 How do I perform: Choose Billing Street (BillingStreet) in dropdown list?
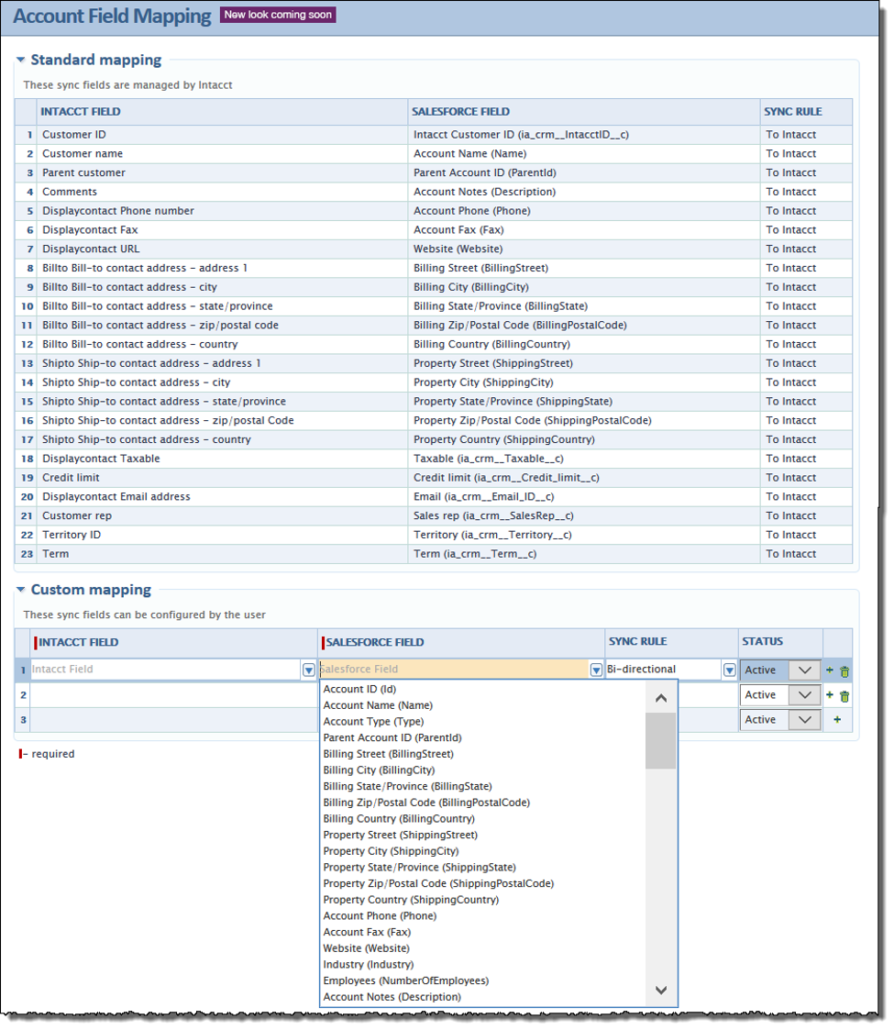pyautogui.click(x=388, y=754)
